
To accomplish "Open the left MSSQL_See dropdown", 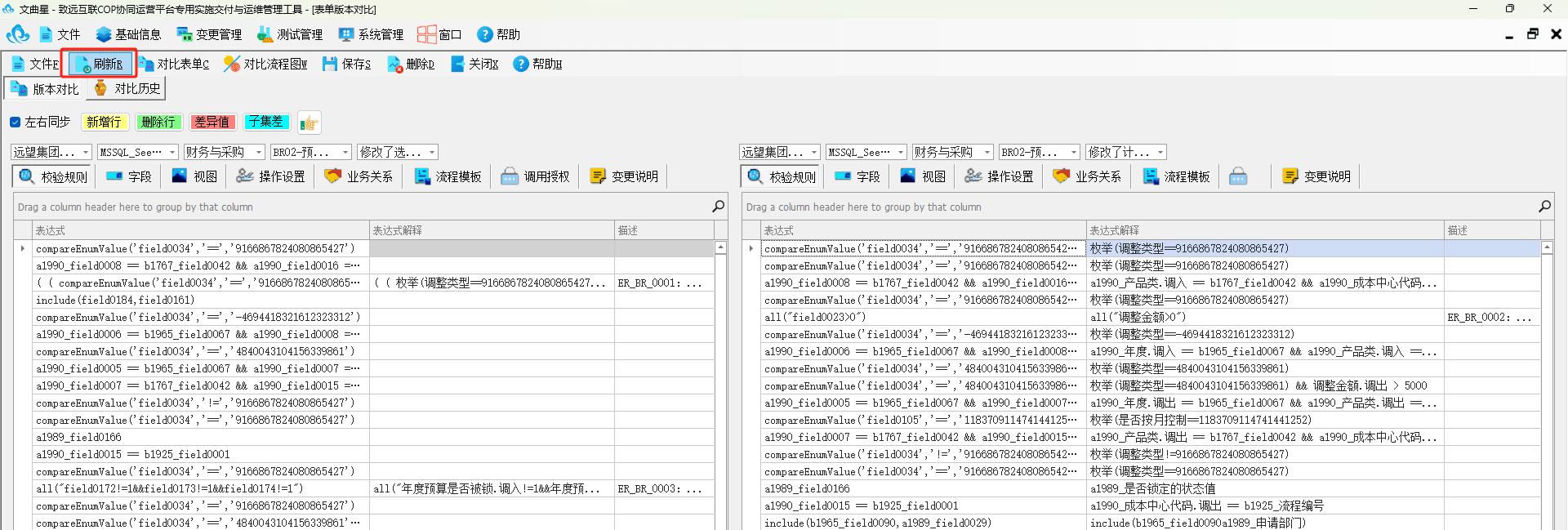I will [172, 152].
